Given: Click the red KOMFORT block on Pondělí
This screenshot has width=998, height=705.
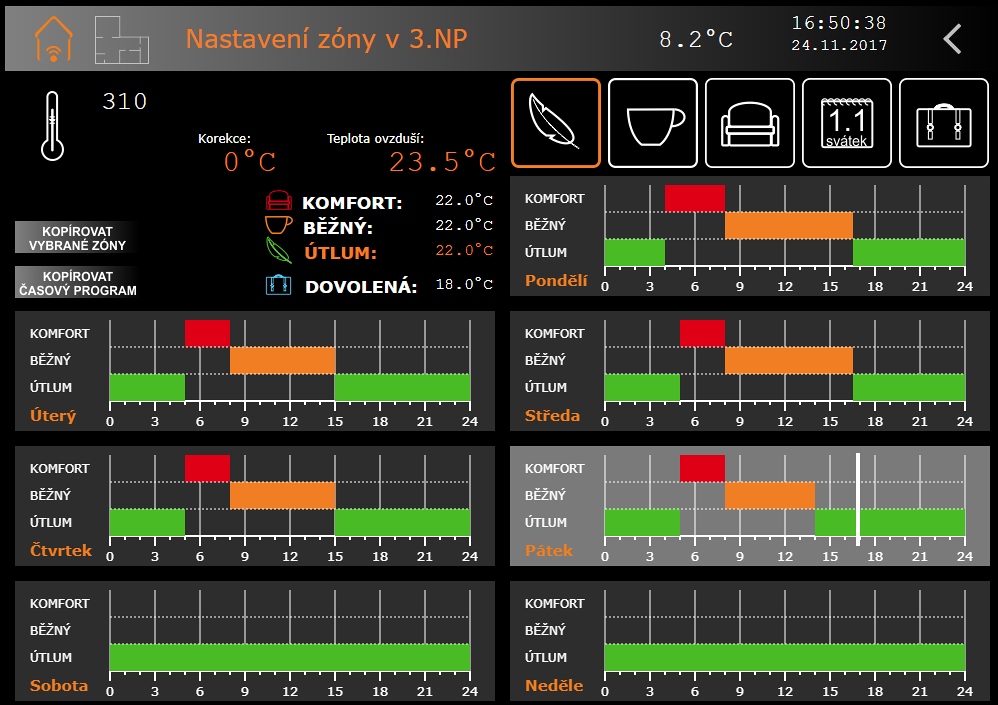Looking at the screenshot, I should [694, 198].
